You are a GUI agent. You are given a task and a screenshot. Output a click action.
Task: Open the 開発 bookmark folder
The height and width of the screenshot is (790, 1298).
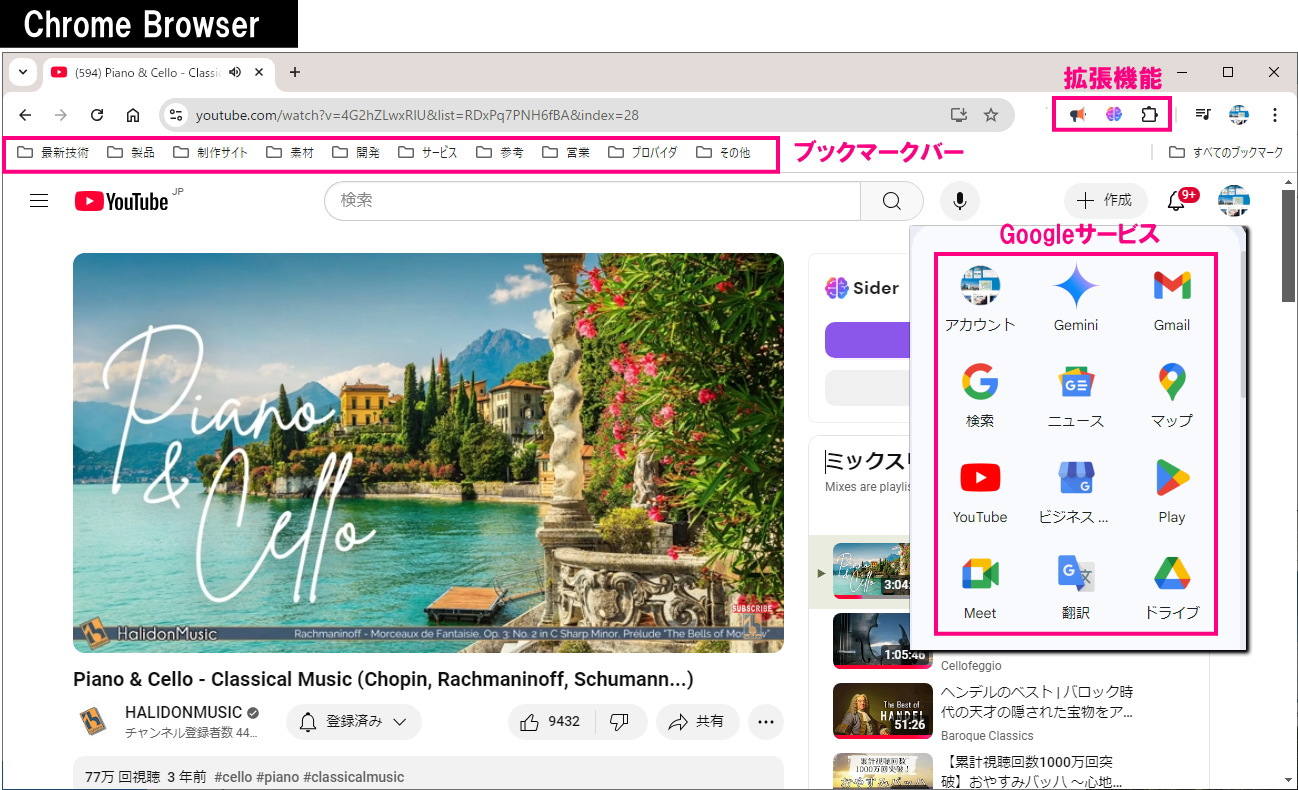356,153
